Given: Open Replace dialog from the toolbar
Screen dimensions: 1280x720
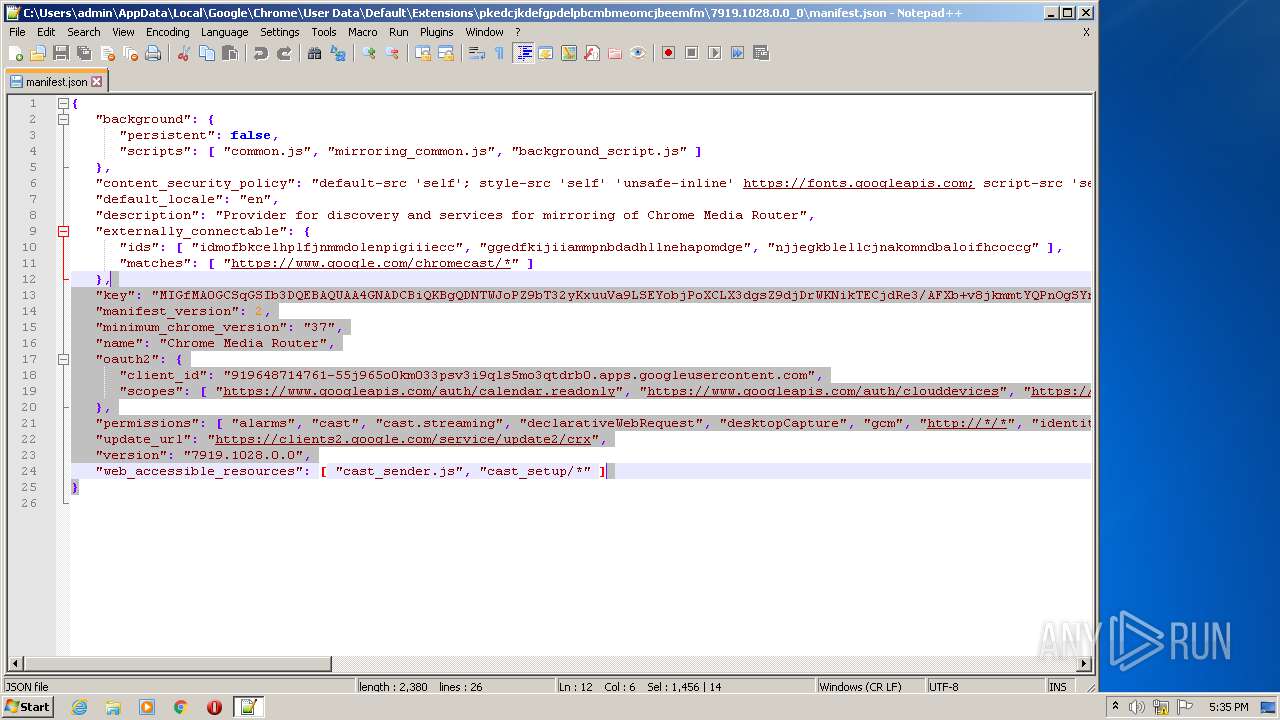Looking at the screenshot, I should coord(338,53).
